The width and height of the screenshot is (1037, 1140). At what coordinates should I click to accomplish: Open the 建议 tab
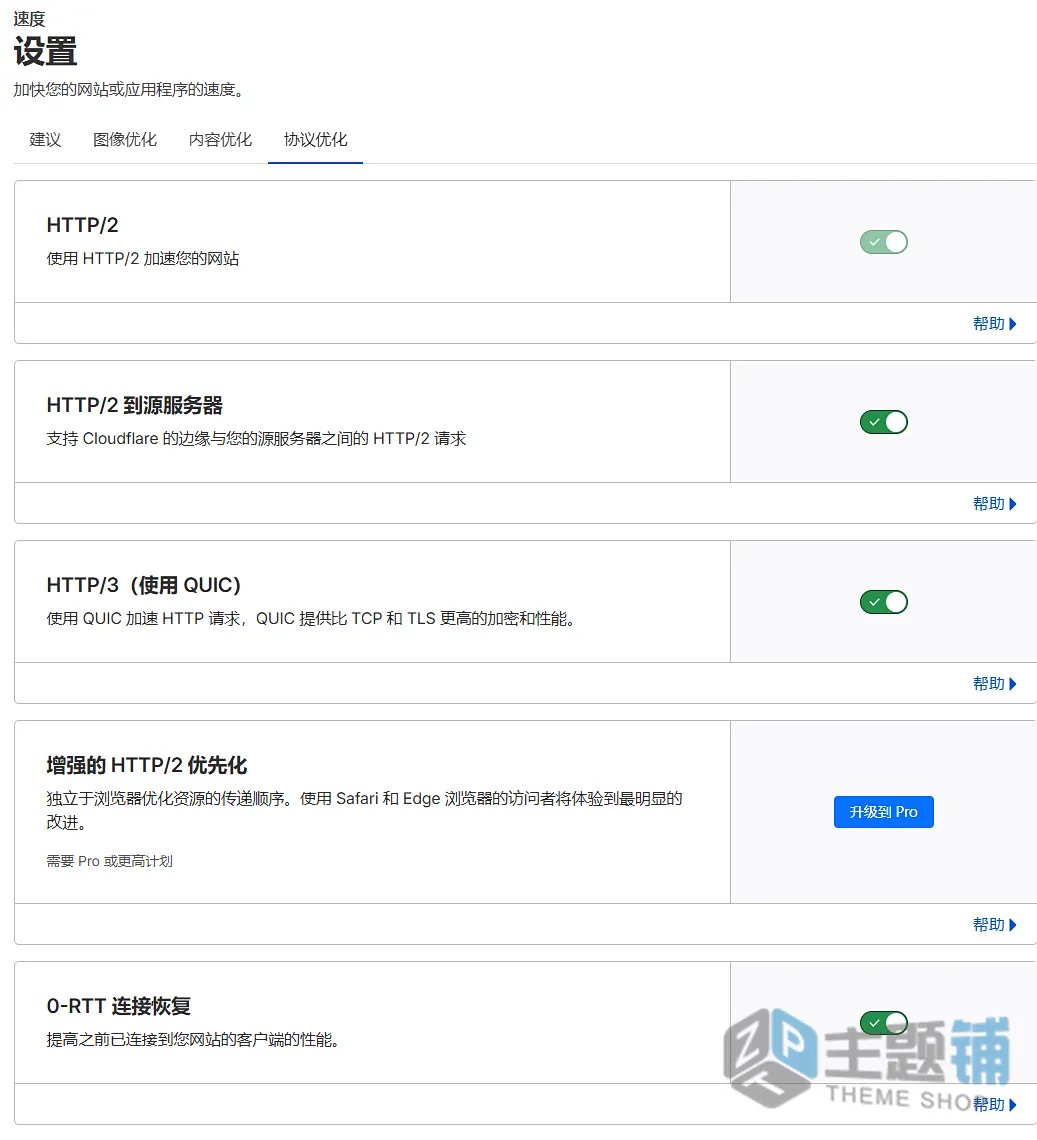pyautogui.click(x=45, y=140)
